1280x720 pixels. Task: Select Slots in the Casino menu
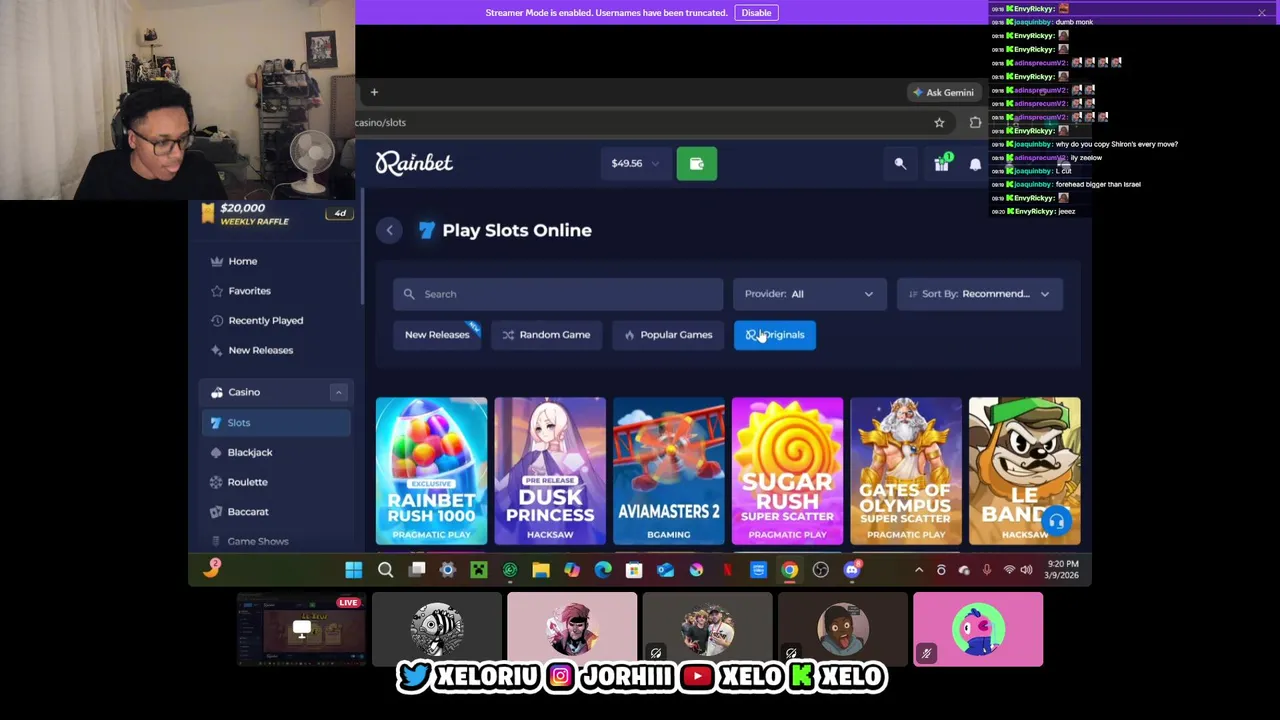click(x=276, y=423)
